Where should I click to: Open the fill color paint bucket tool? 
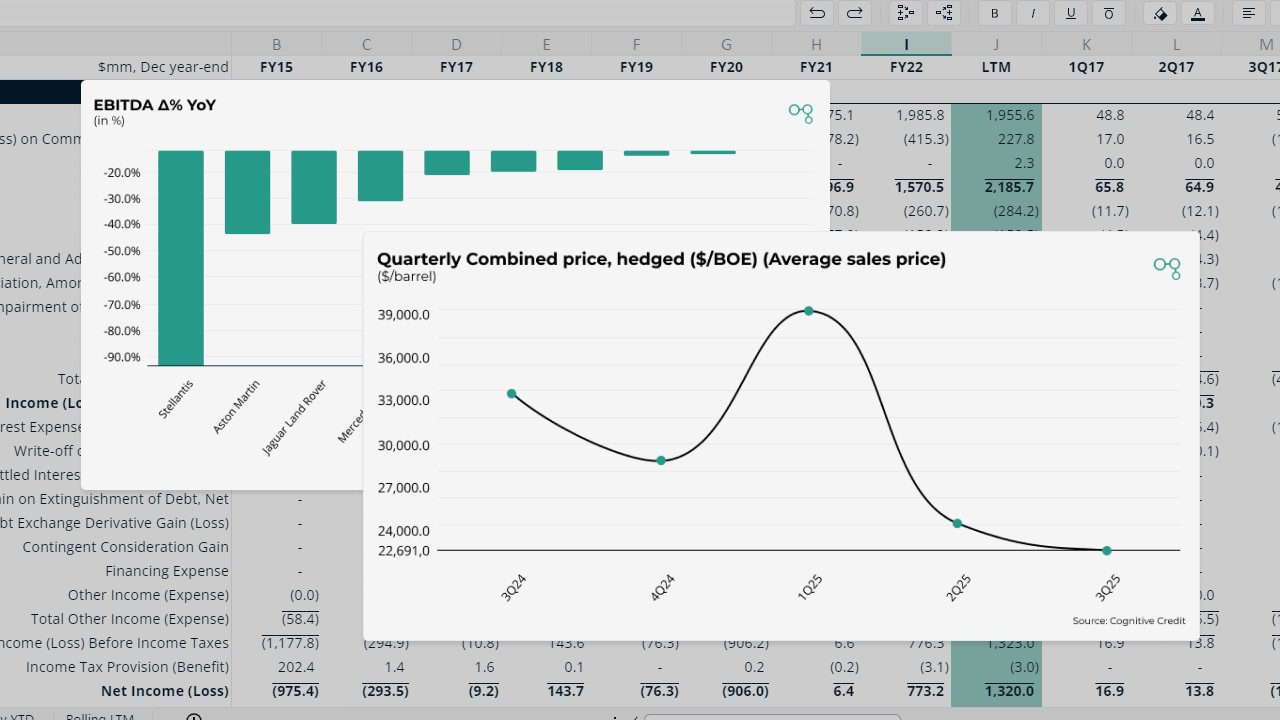tap(1162, 13)
